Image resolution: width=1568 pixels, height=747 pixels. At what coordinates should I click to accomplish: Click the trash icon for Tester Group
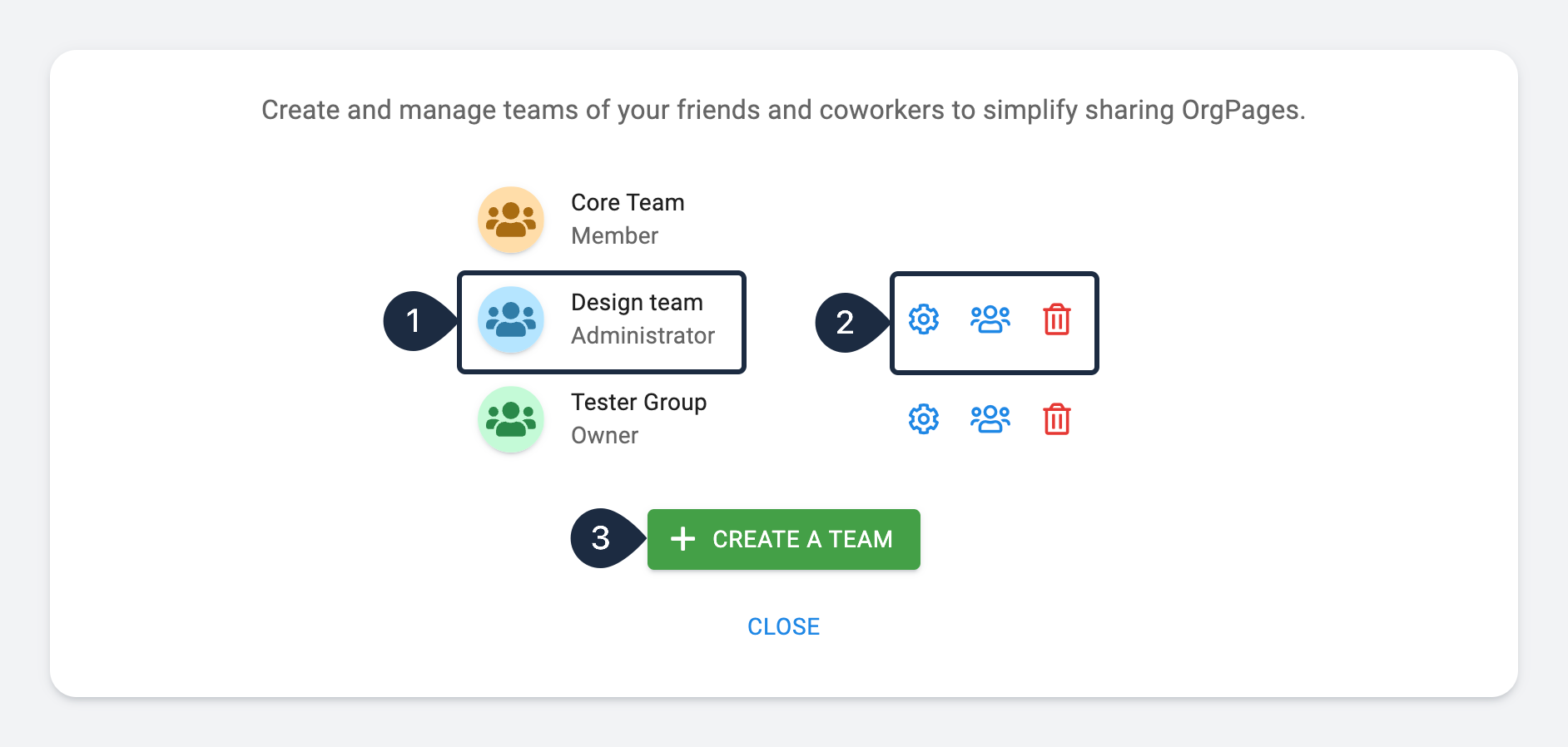(x=1056, y=419)
